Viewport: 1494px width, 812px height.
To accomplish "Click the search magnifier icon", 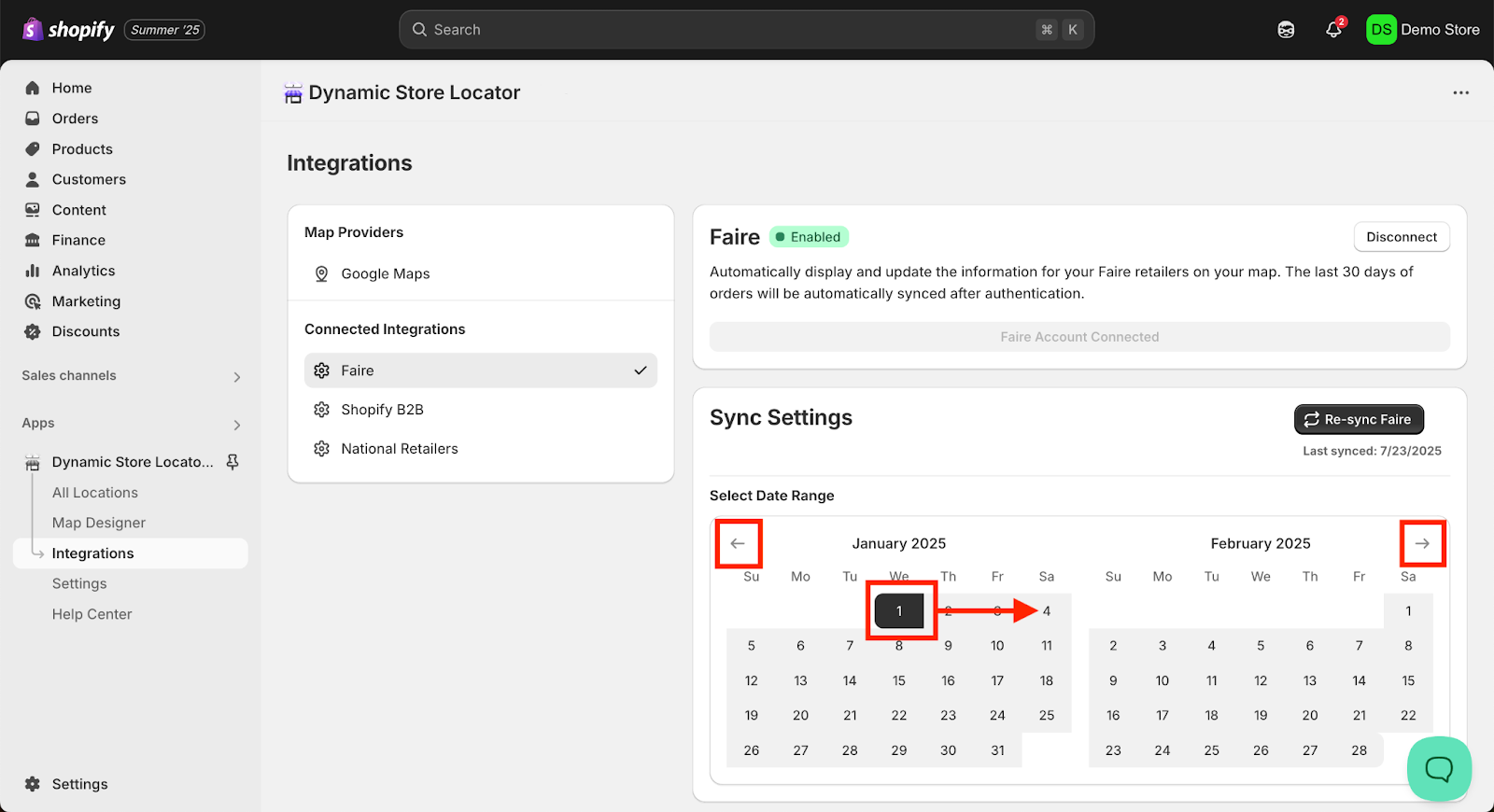I will coord(419,30).
